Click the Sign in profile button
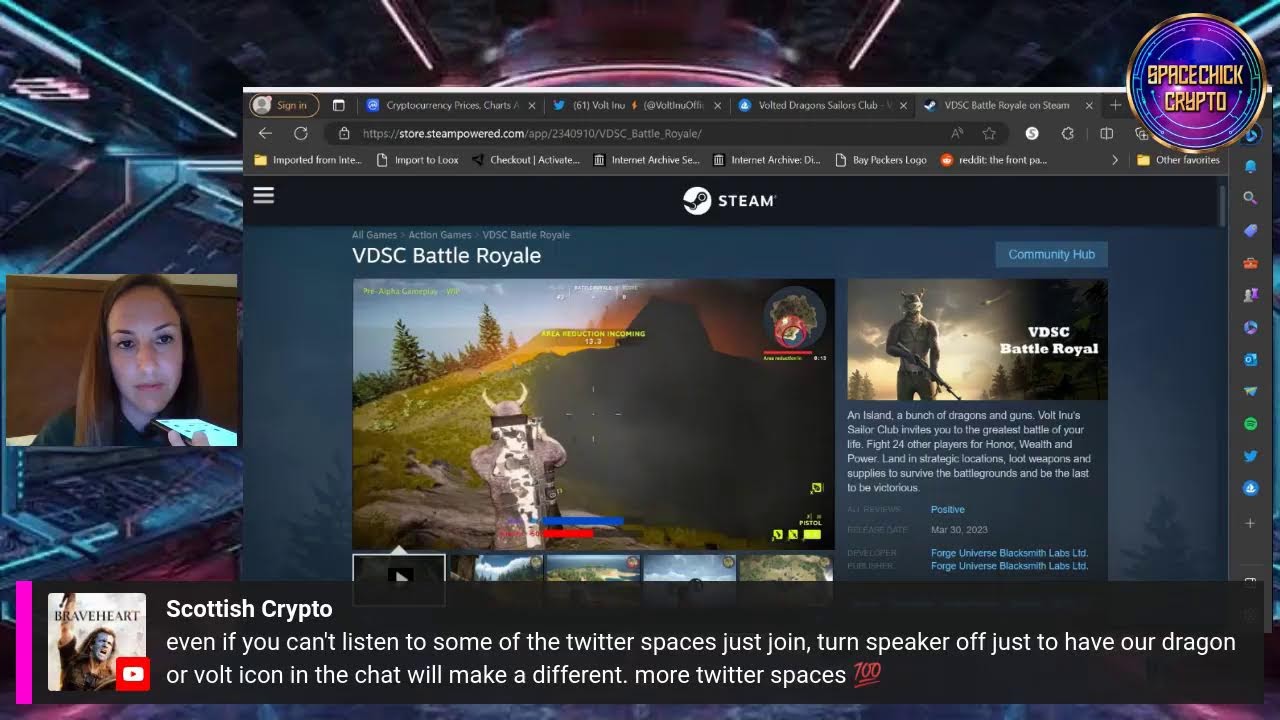The height and width of the screenshot is (720, 1280). click(x=284, y=105)
